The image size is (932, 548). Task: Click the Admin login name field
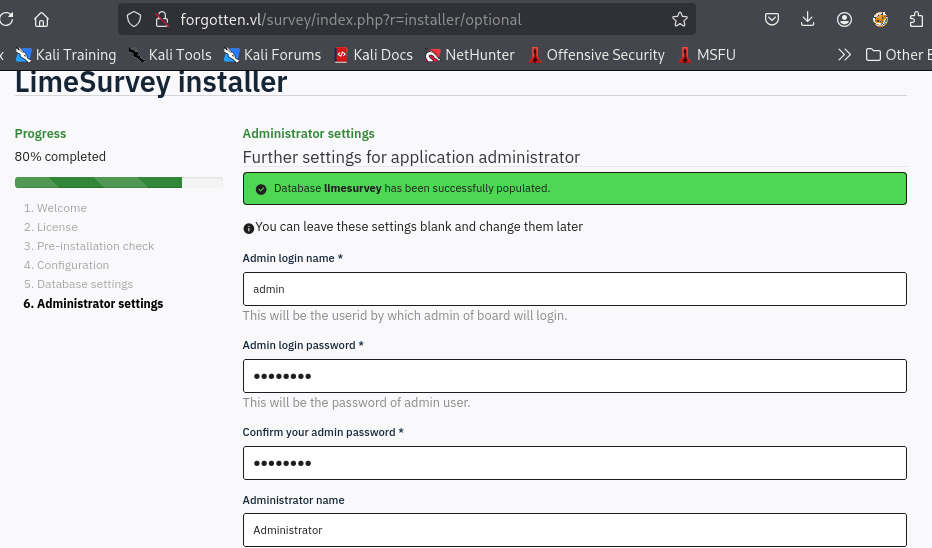click(x=574, y=289)
